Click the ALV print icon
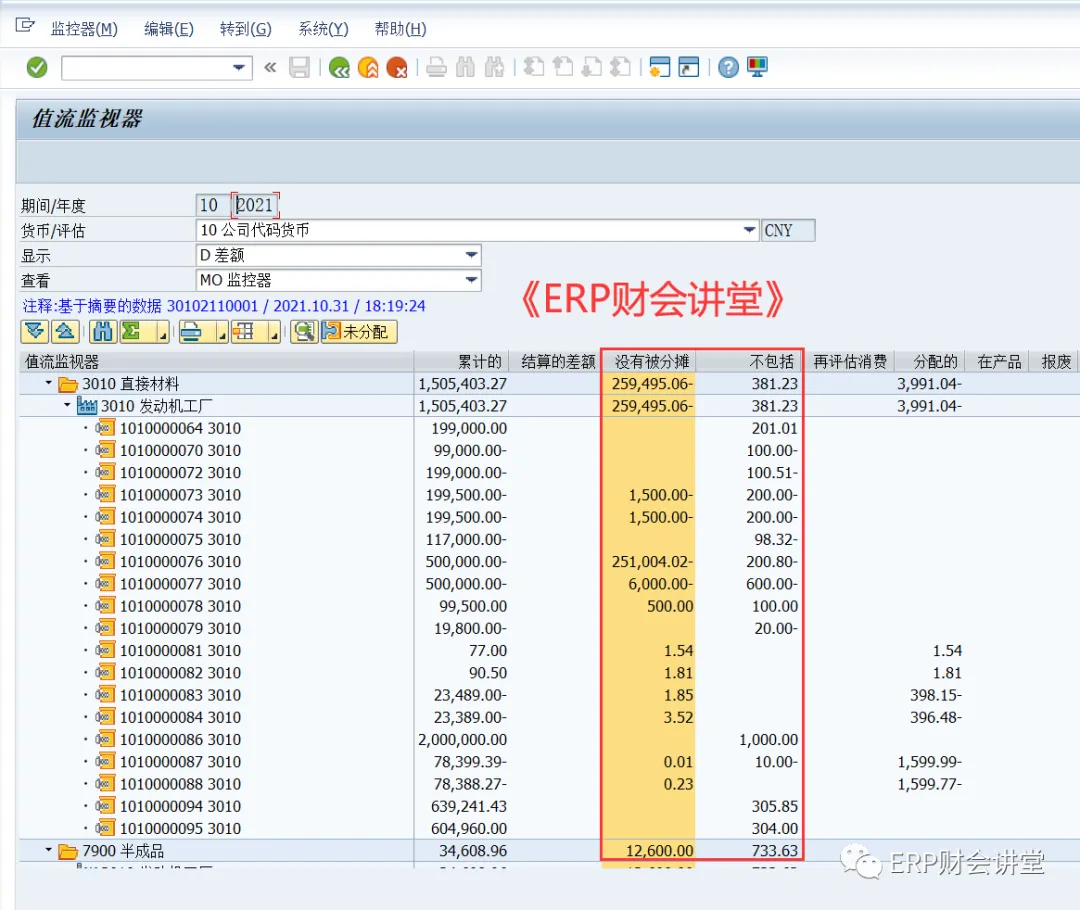The height and width of the screenshot is (910, 1080). pyautogui.click(x=191, y=332)
